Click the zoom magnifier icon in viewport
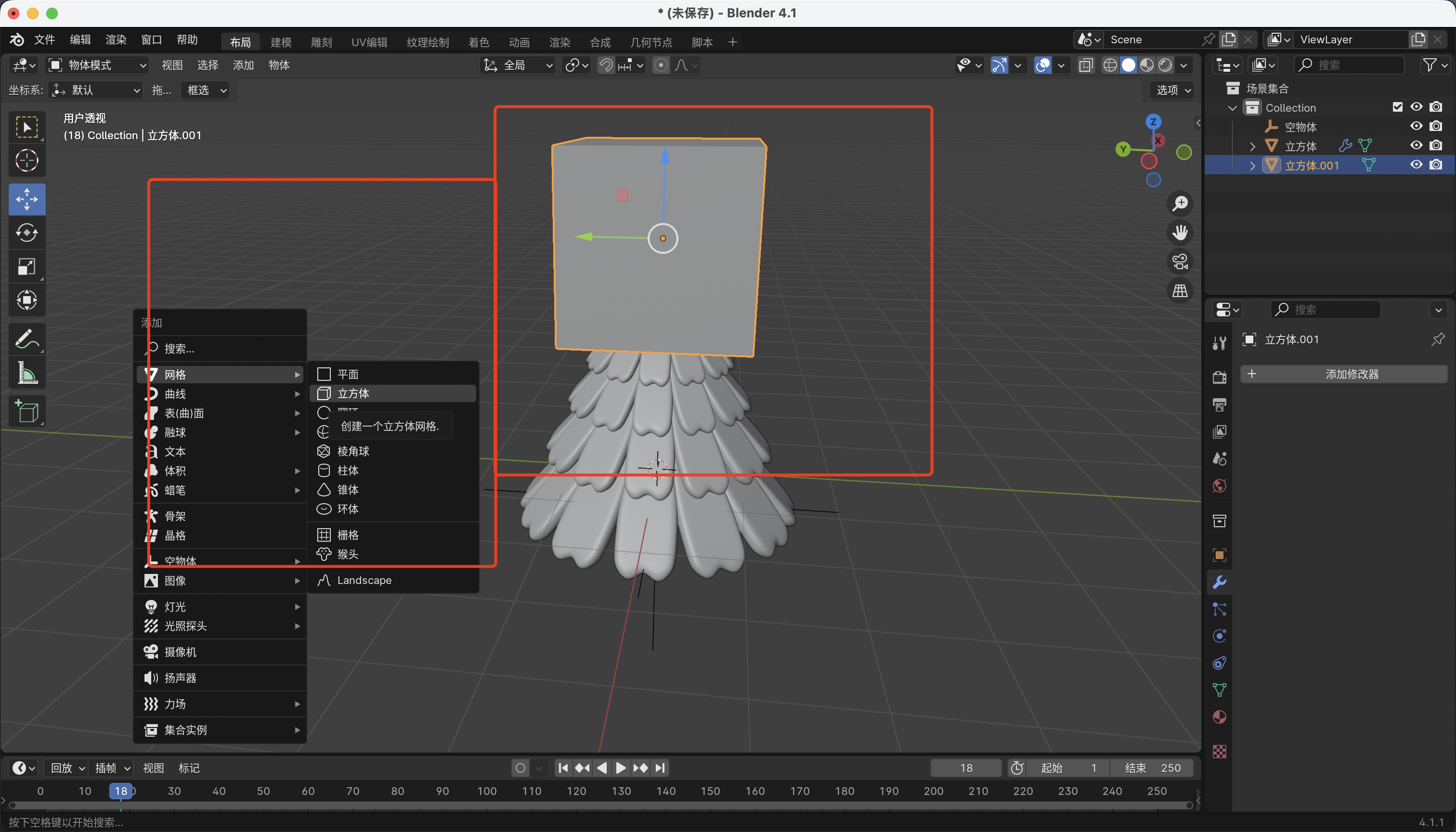 (1180, 204)
